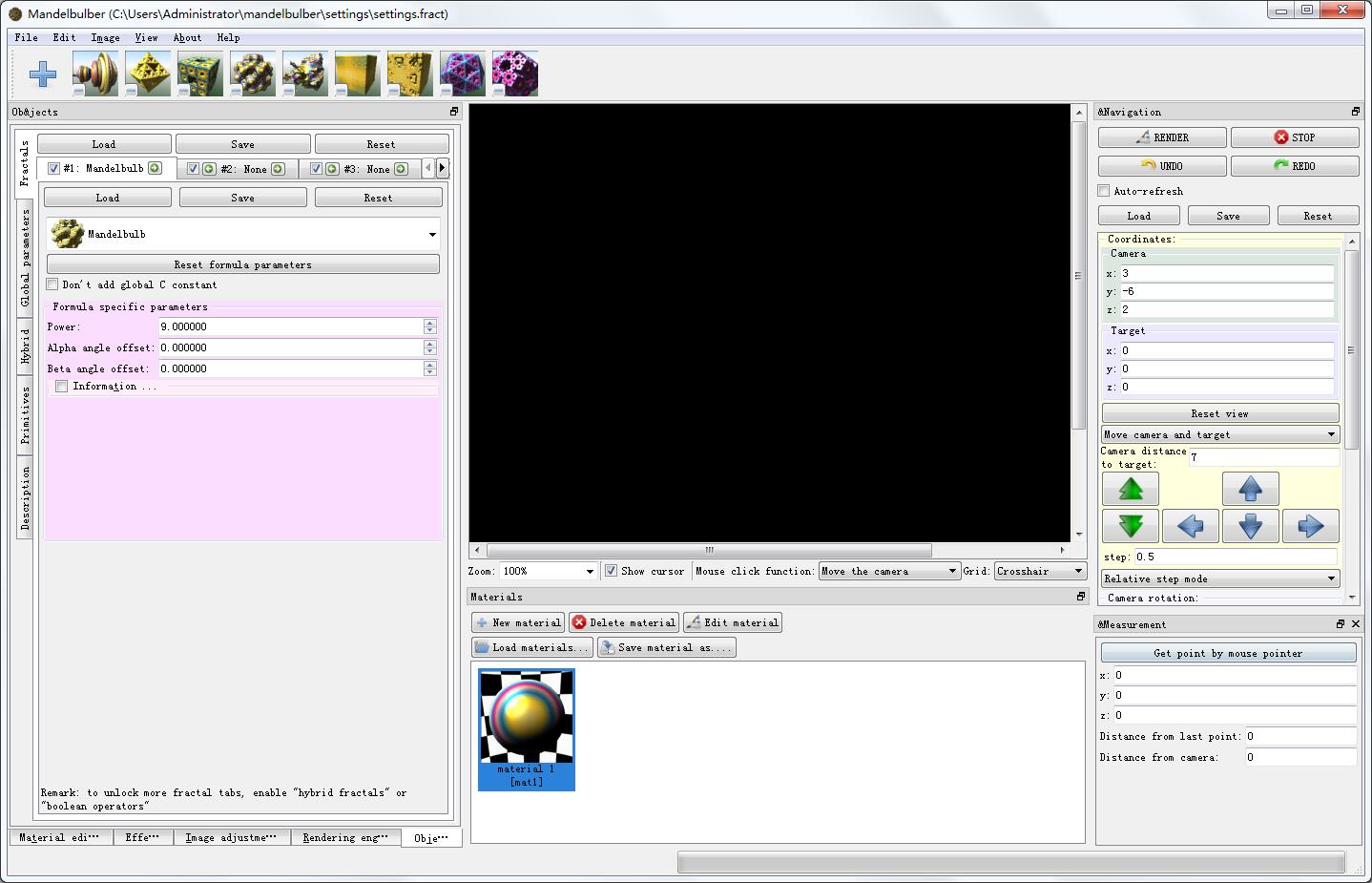Load the first spiral fractal preset thumbnail
The height and width of the screenshot is (883, 1372).
95,74
